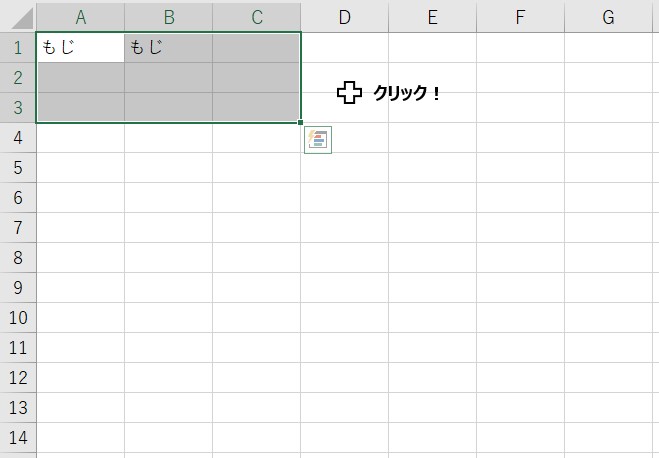Select column G header
The image size is (659, 458).
pos(608,17)
